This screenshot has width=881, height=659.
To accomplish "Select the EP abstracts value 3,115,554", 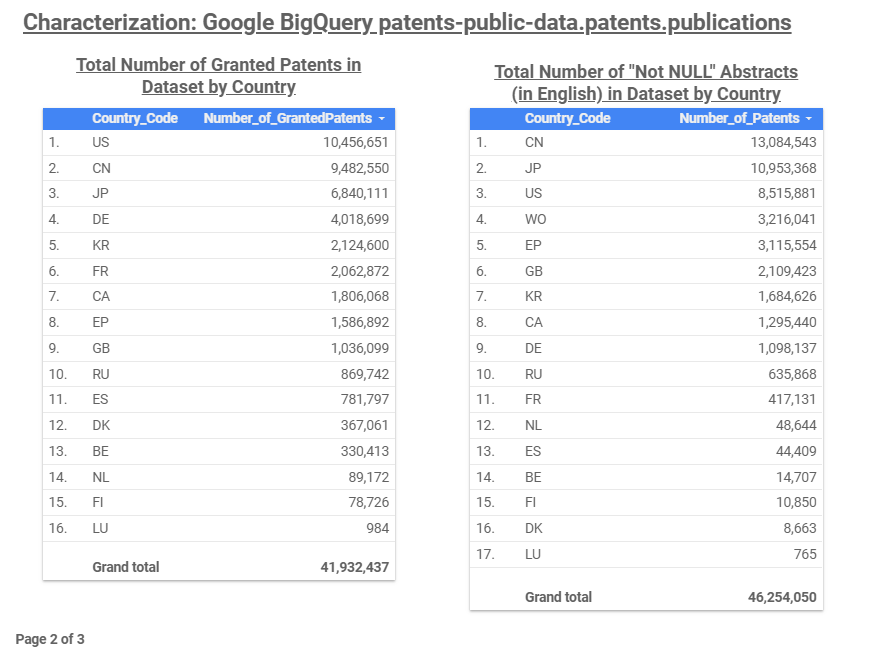I will click(x=787, y=245).
